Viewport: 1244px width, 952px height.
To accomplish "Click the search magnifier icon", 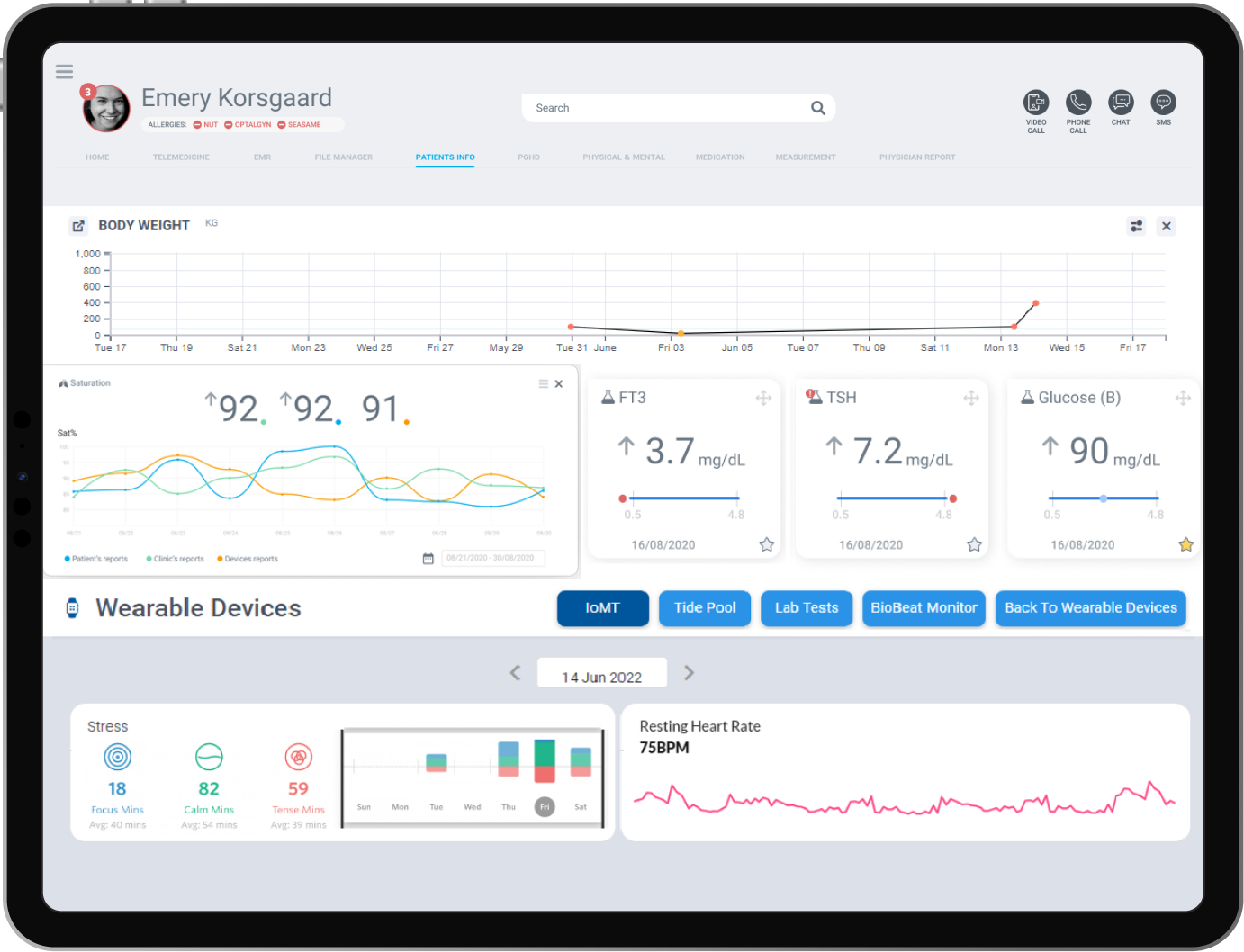I will [x=818, y=108].
